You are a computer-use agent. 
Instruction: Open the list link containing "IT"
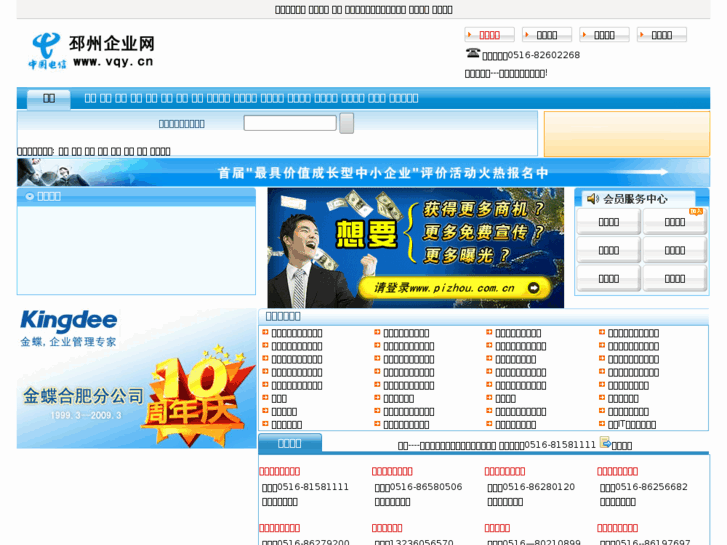pyautogui.click(x=632, y=424)
